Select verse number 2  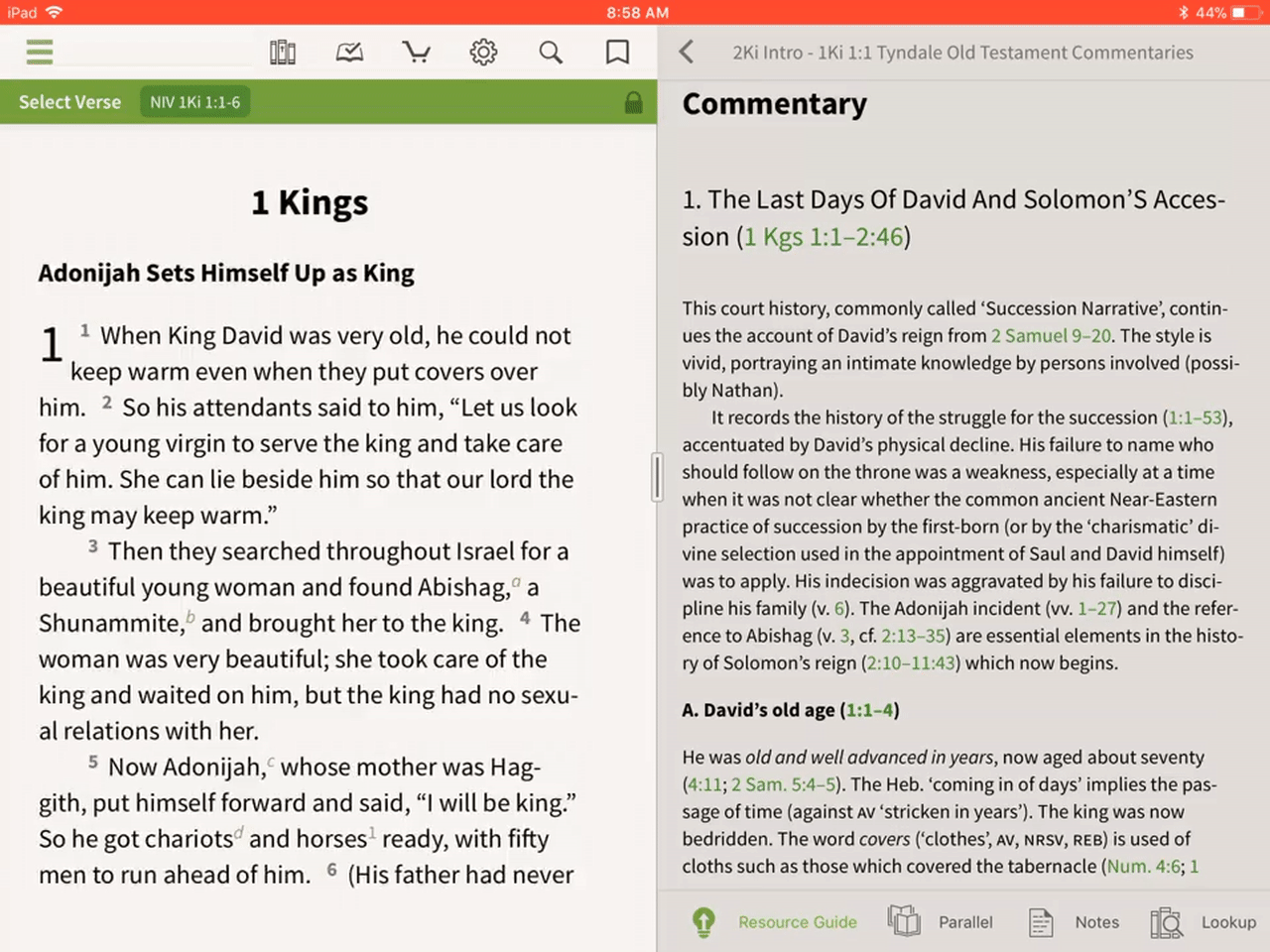[x=107, y=403]
